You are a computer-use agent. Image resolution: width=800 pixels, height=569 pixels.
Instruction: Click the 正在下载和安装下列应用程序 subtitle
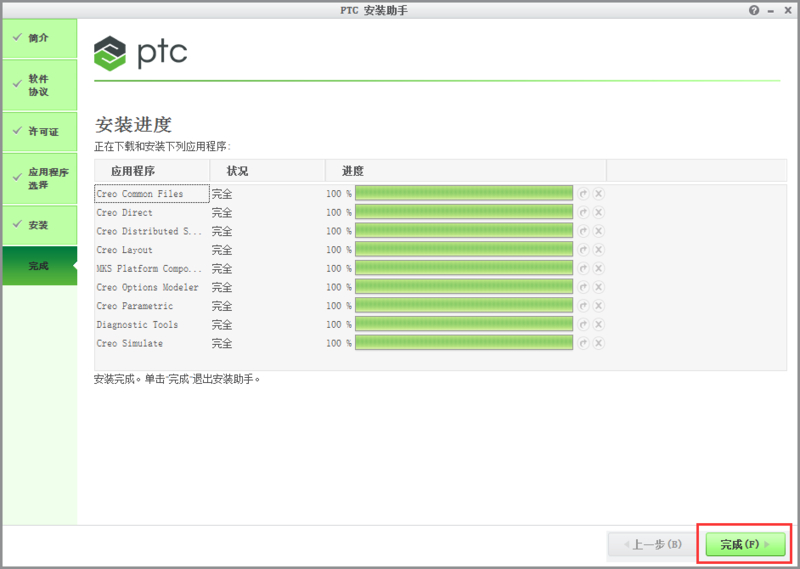coord(162,146)
